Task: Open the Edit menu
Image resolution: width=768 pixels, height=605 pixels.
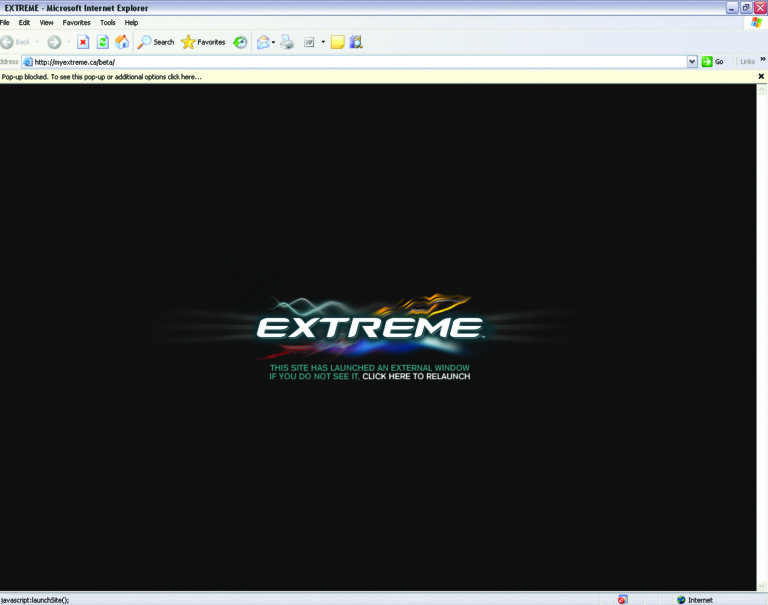Action: point(24,23)
